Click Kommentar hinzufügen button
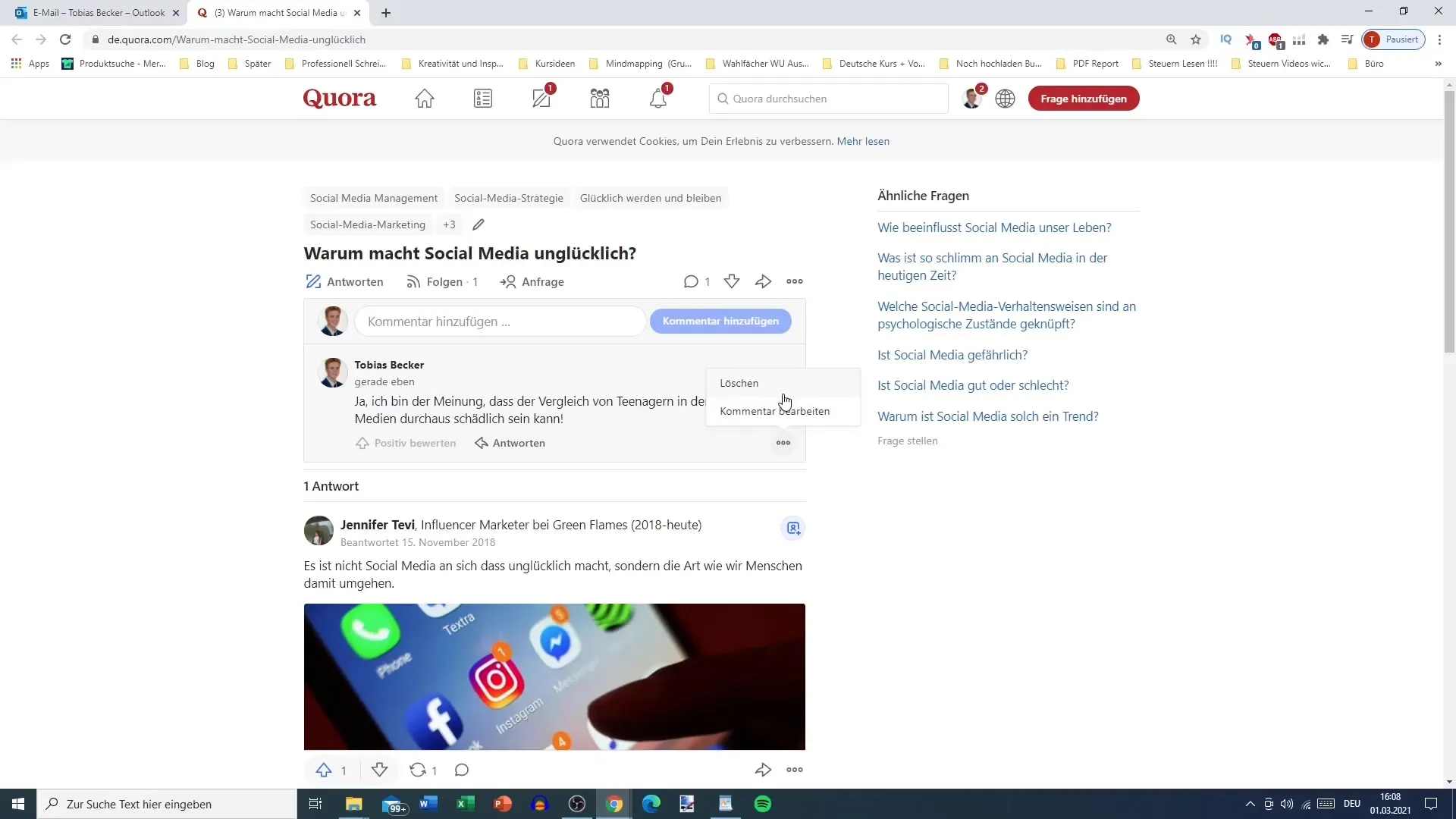The width and height of the screenshot is (1456, 819). [720, 321]
